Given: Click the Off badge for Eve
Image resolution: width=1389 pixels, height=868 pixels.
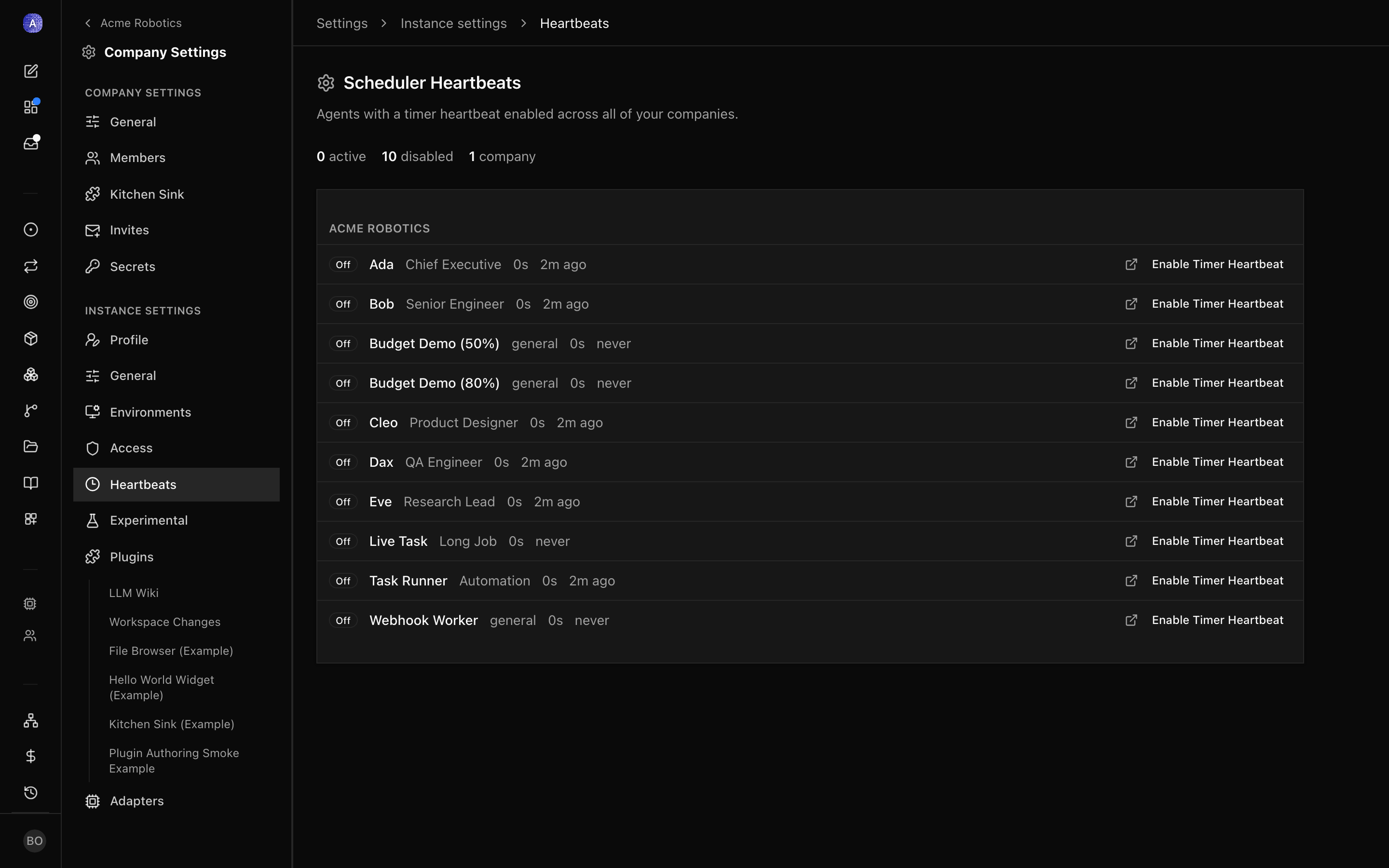Looking at the screenshot, I should pos(343,502).
